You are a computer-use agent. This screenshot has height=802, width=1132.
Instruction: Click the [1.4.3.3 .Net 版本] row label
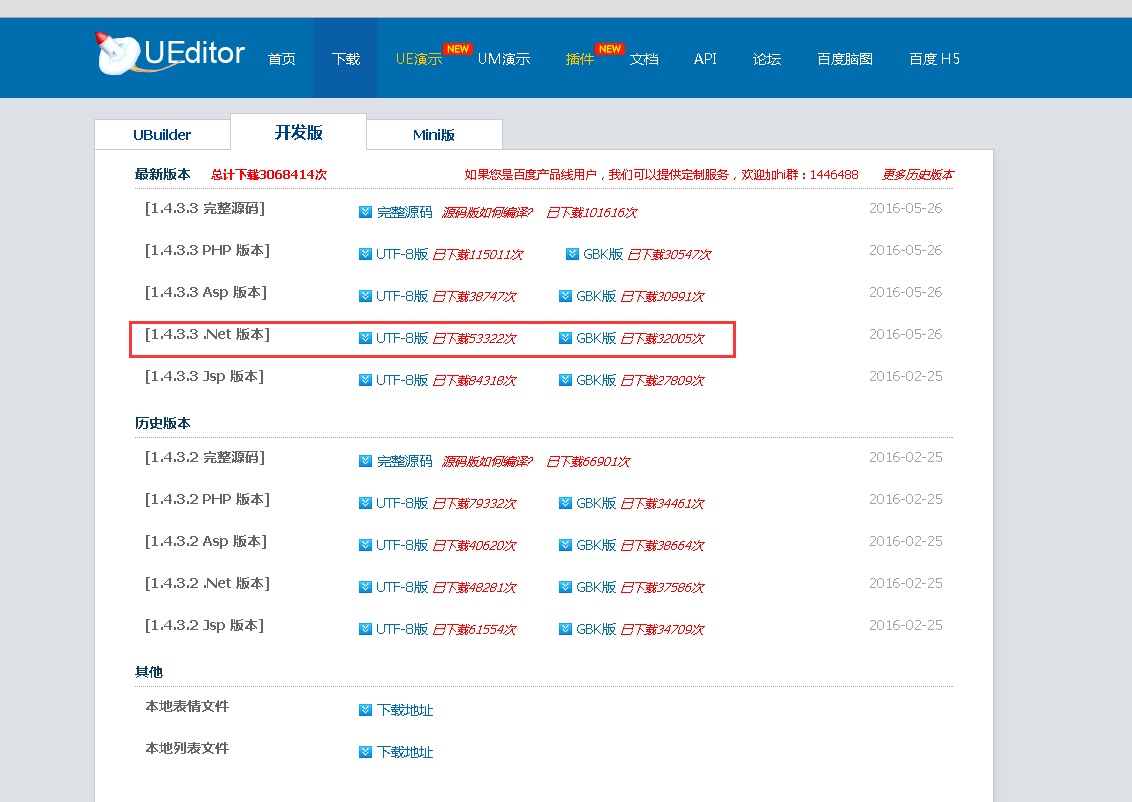coord(207,334)
